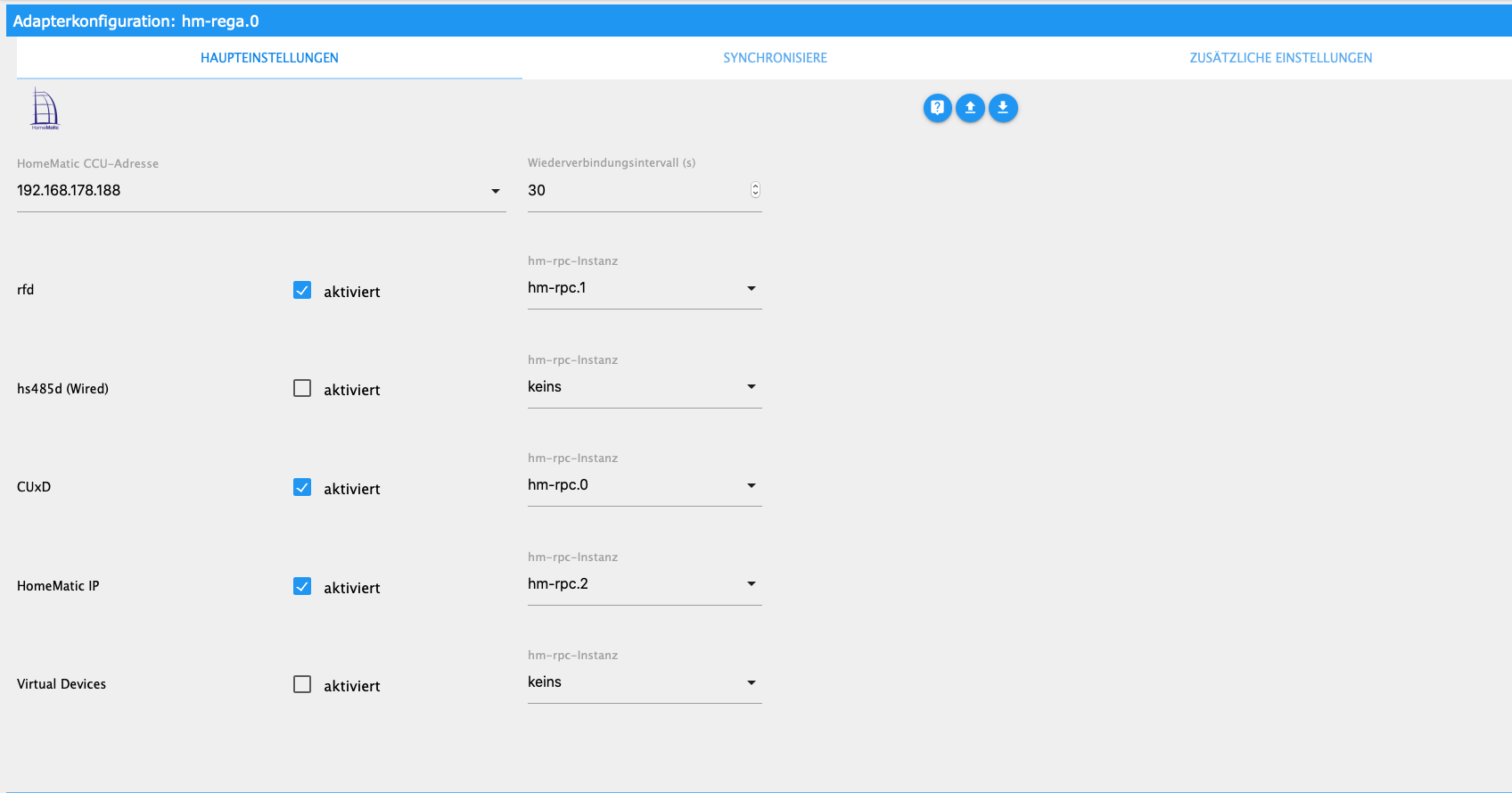
Task: Open the CUxD instance dropdown showing hm-rpc.0
Action: pos(645,485)
